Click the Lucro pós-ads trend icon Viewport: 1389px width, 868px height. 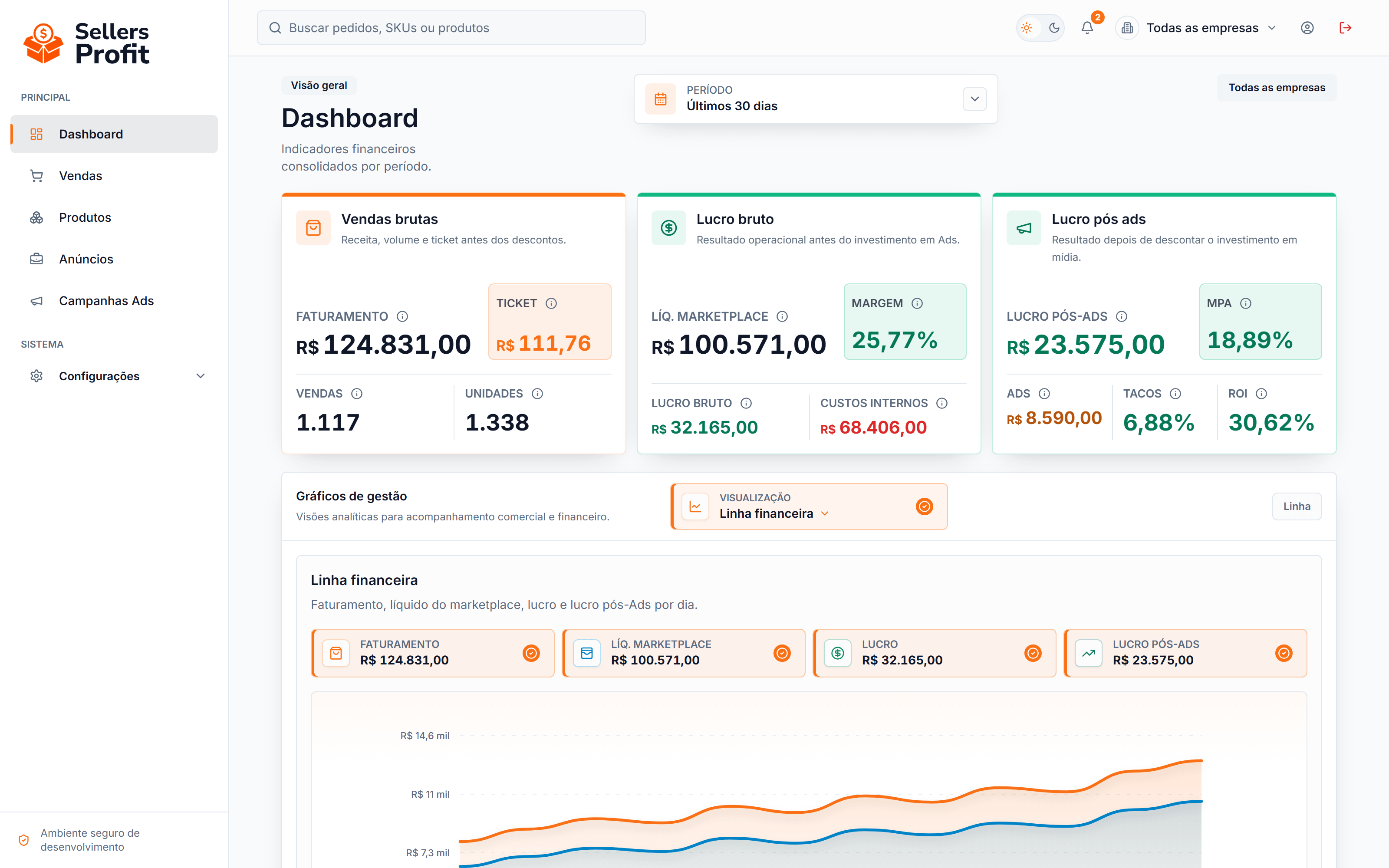pyautogui.click(x=1088, y=653)
